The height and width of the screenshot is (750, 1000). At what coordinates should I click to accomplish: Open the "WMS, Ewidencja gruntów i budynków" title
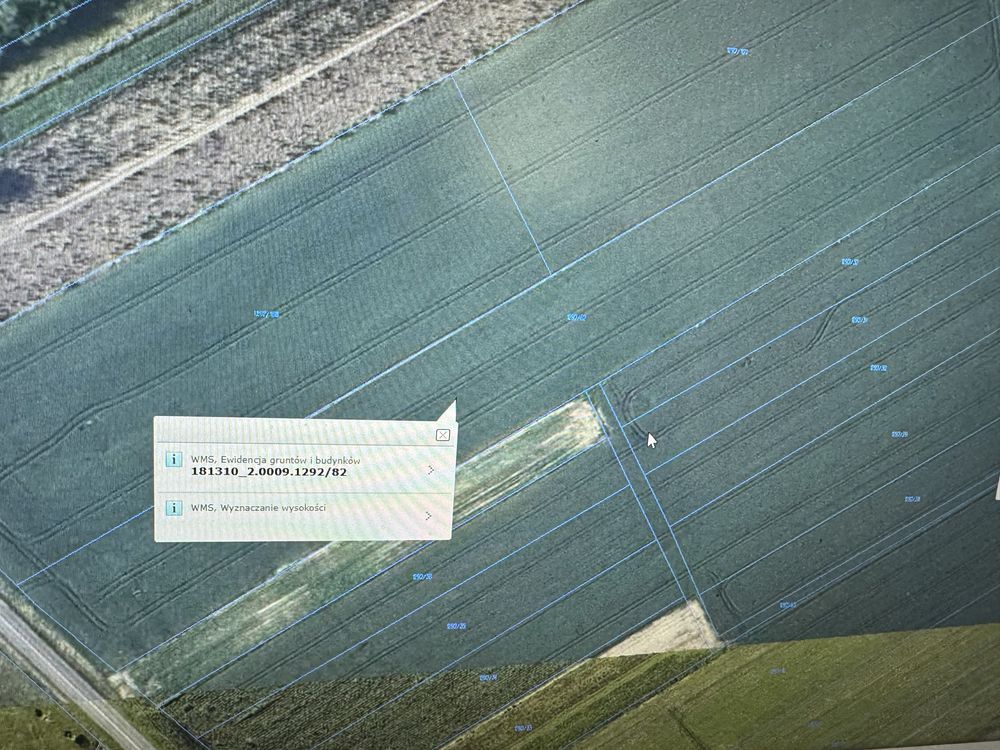[275, 459]
